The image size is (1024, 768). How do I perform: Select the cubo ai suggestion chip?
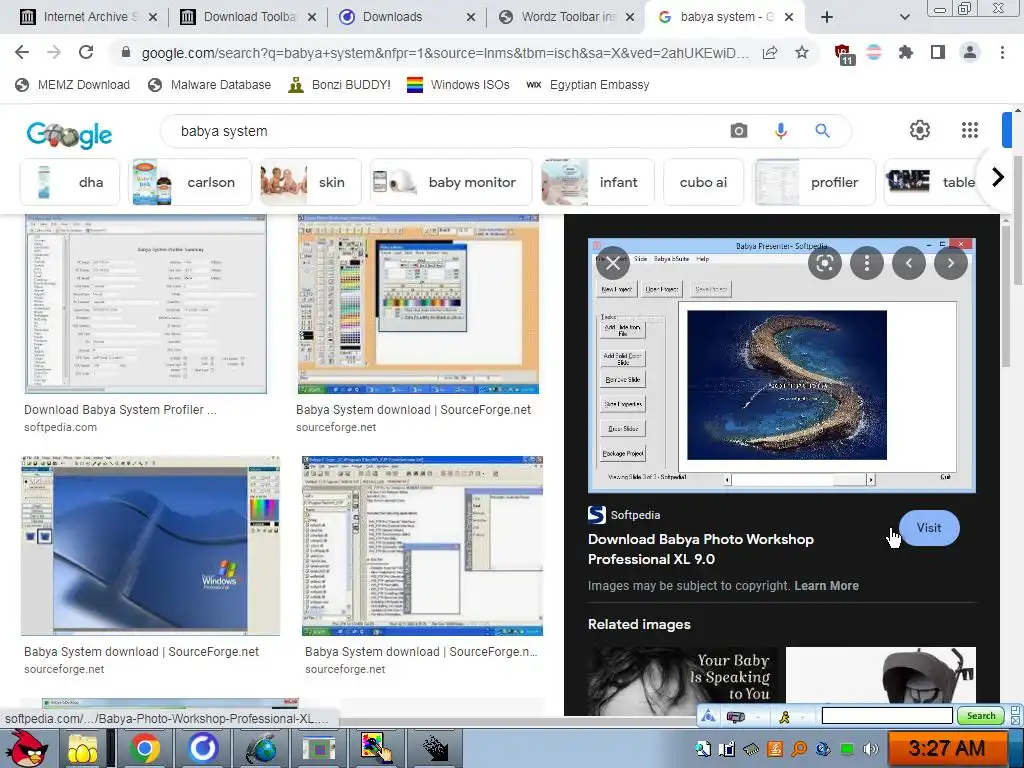pyautogui.click(x=703, y=182)
